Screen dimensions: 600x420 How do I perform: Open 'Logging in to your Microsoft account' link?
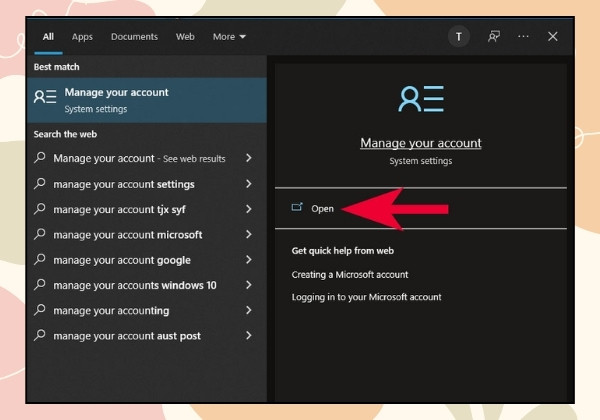[x=366, y=297]
